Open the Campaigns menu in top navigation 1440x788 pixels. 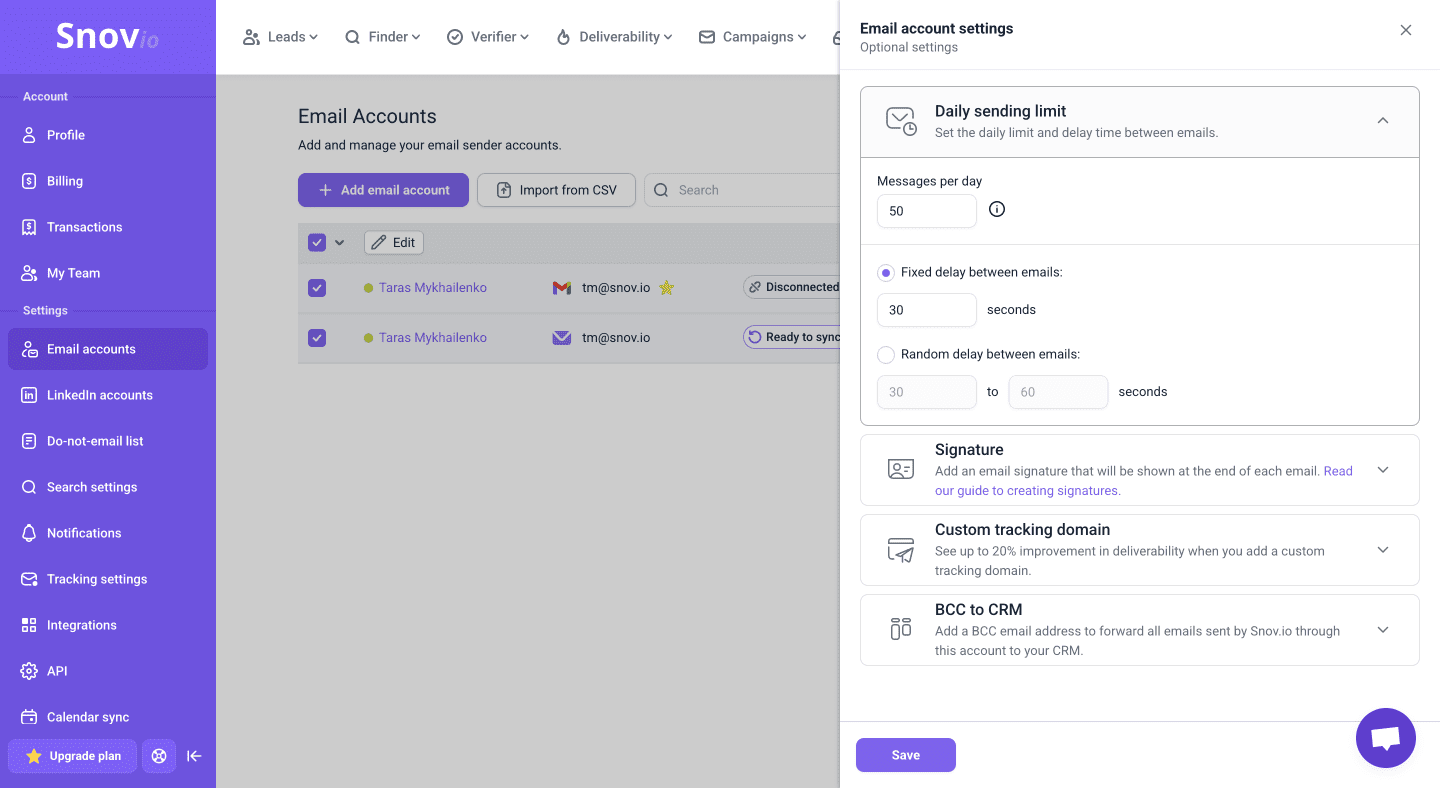[752, 37]
